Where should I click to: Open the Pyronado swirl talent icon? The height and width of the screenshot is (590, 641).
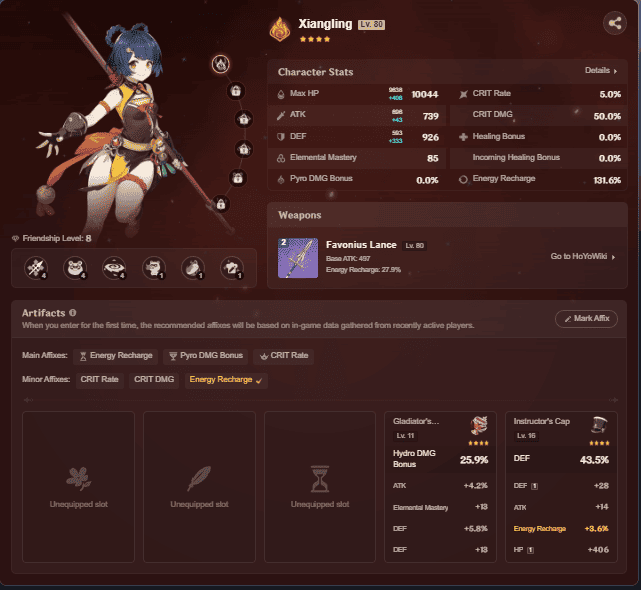tap(114, 268)
